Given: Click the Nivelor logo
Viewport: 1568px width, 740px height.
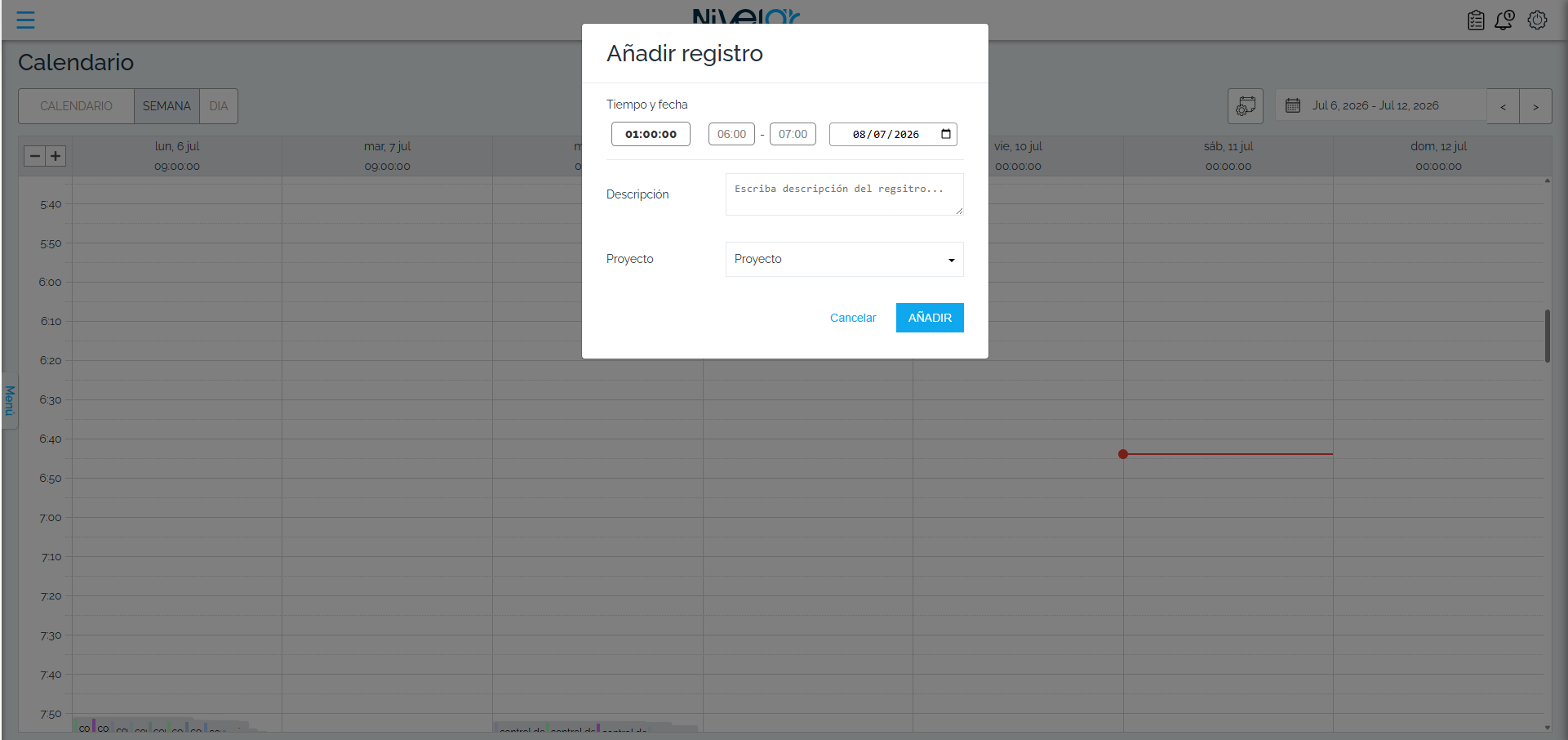Looking at the screenshot, I should (x=746, y=16).
